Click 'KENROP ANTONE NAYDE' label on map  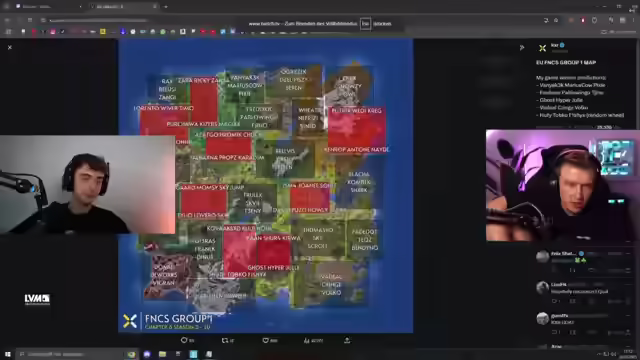click(356, 150)
